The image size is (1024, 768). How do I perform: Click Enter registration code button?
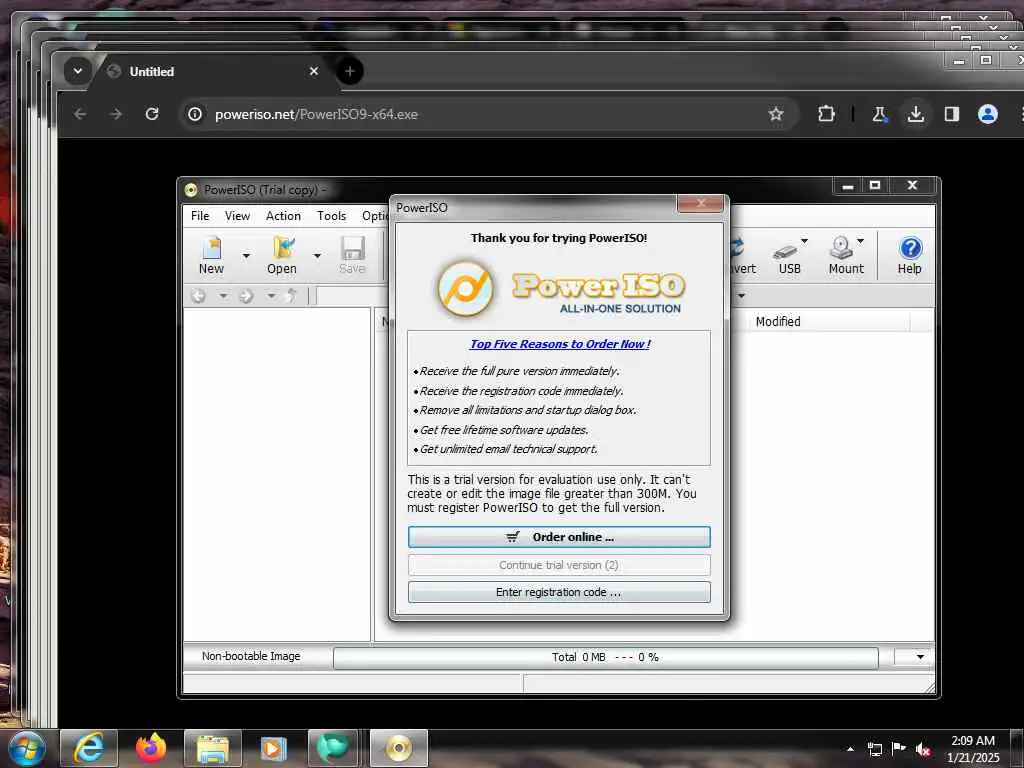point(559,592)
